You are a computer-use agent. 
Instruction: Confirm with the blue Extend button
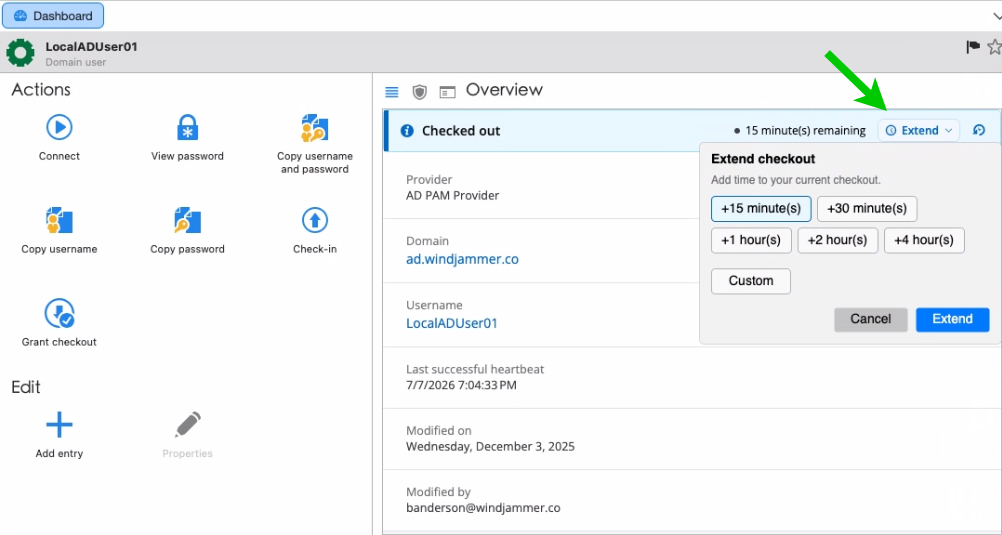click(x=952, y=320)
